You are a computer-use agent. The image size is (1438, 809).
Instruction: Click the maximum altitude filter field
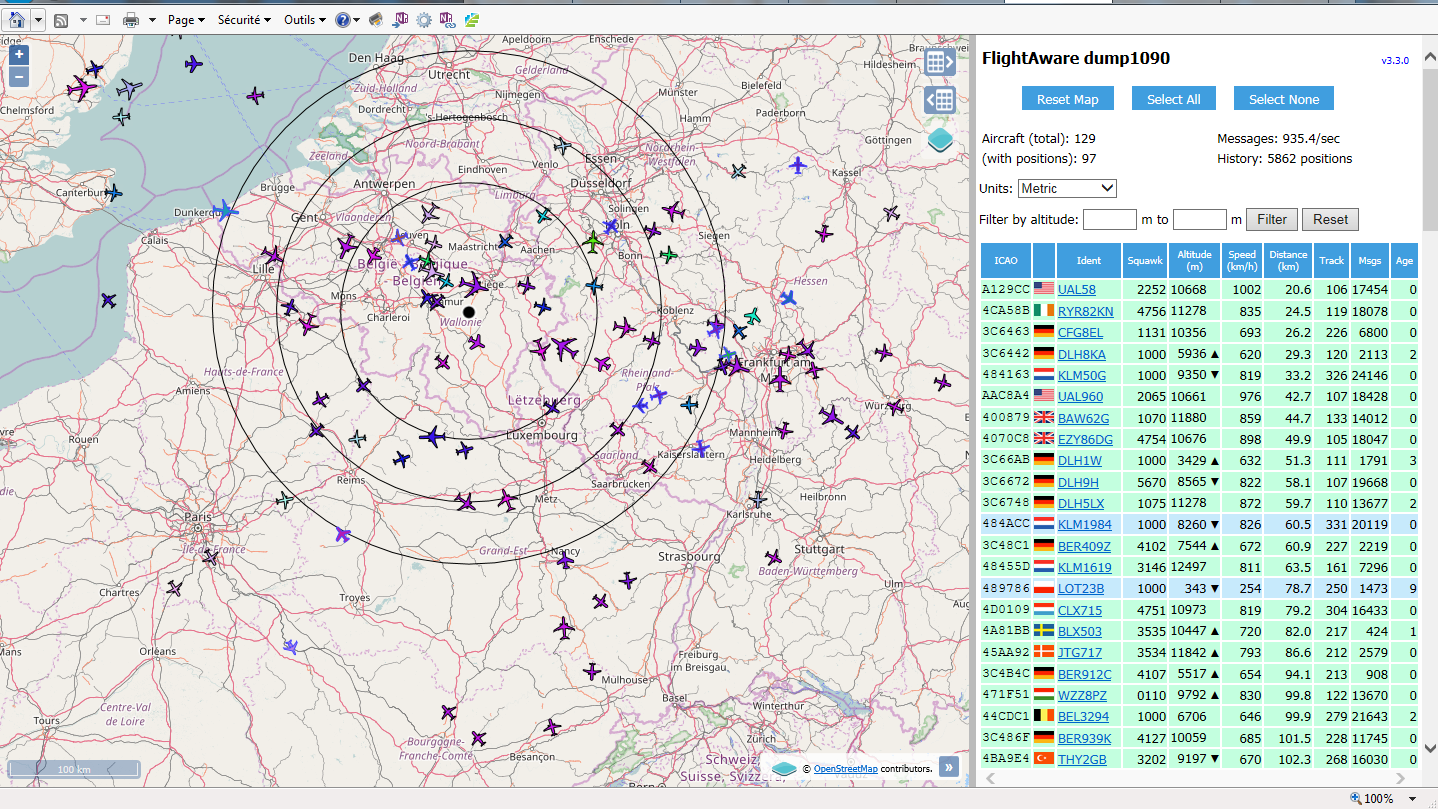[1200, 219]
